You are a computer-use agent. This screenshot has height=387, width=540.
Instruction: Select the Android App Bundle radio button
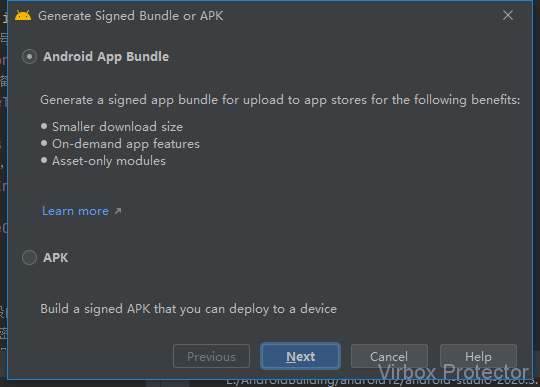pyautogui.click(x=29, y=56)
